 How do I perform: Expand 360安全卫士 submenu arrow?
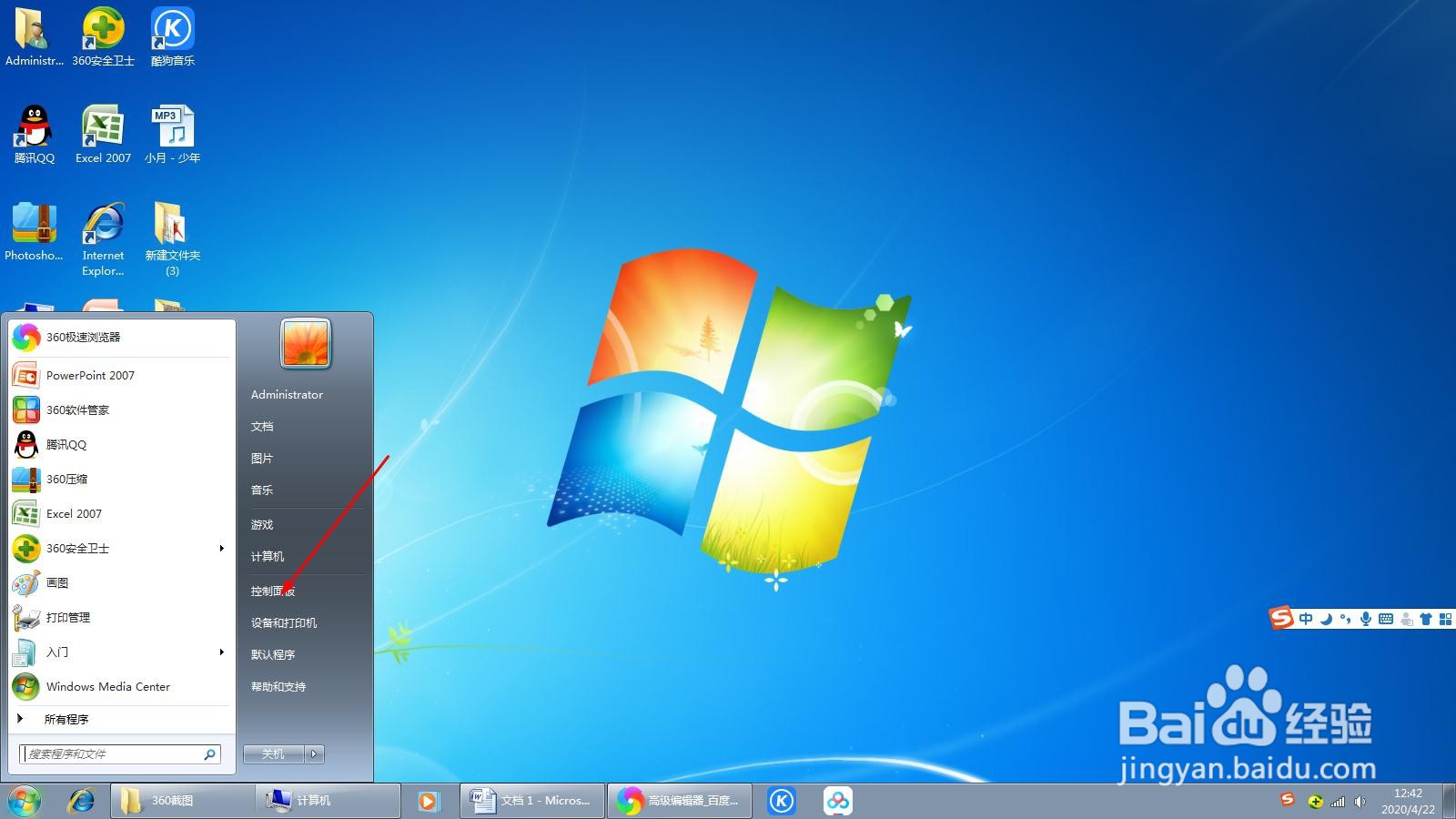tap(221, 548)
